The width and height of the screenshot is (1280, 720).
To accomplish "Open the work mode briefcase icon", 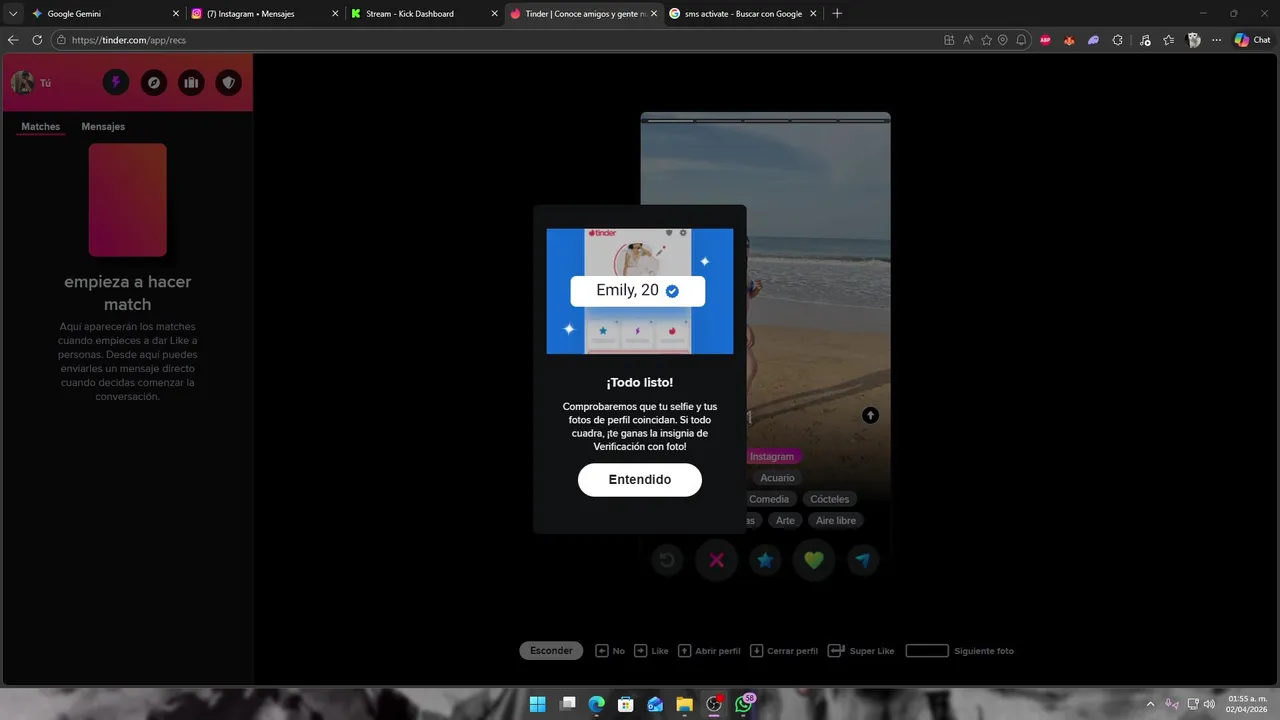I will [x=191, y=83].
